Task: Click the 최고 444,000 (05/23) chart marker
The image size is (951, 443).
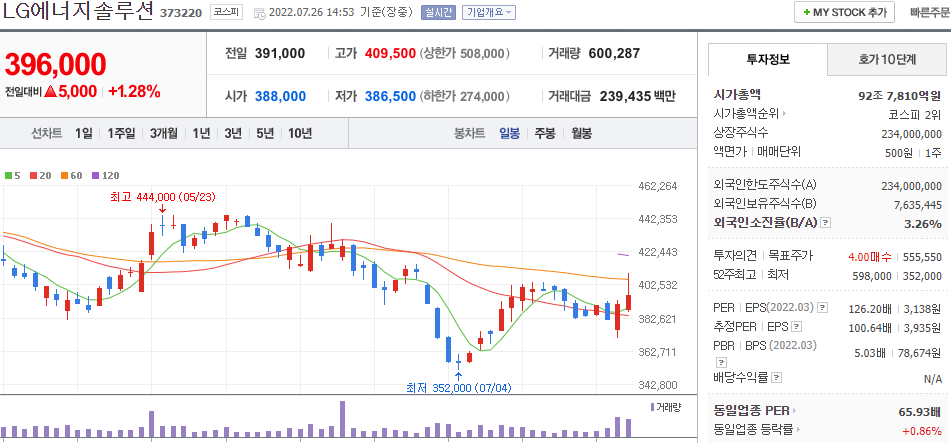Action: pos(162,197)
